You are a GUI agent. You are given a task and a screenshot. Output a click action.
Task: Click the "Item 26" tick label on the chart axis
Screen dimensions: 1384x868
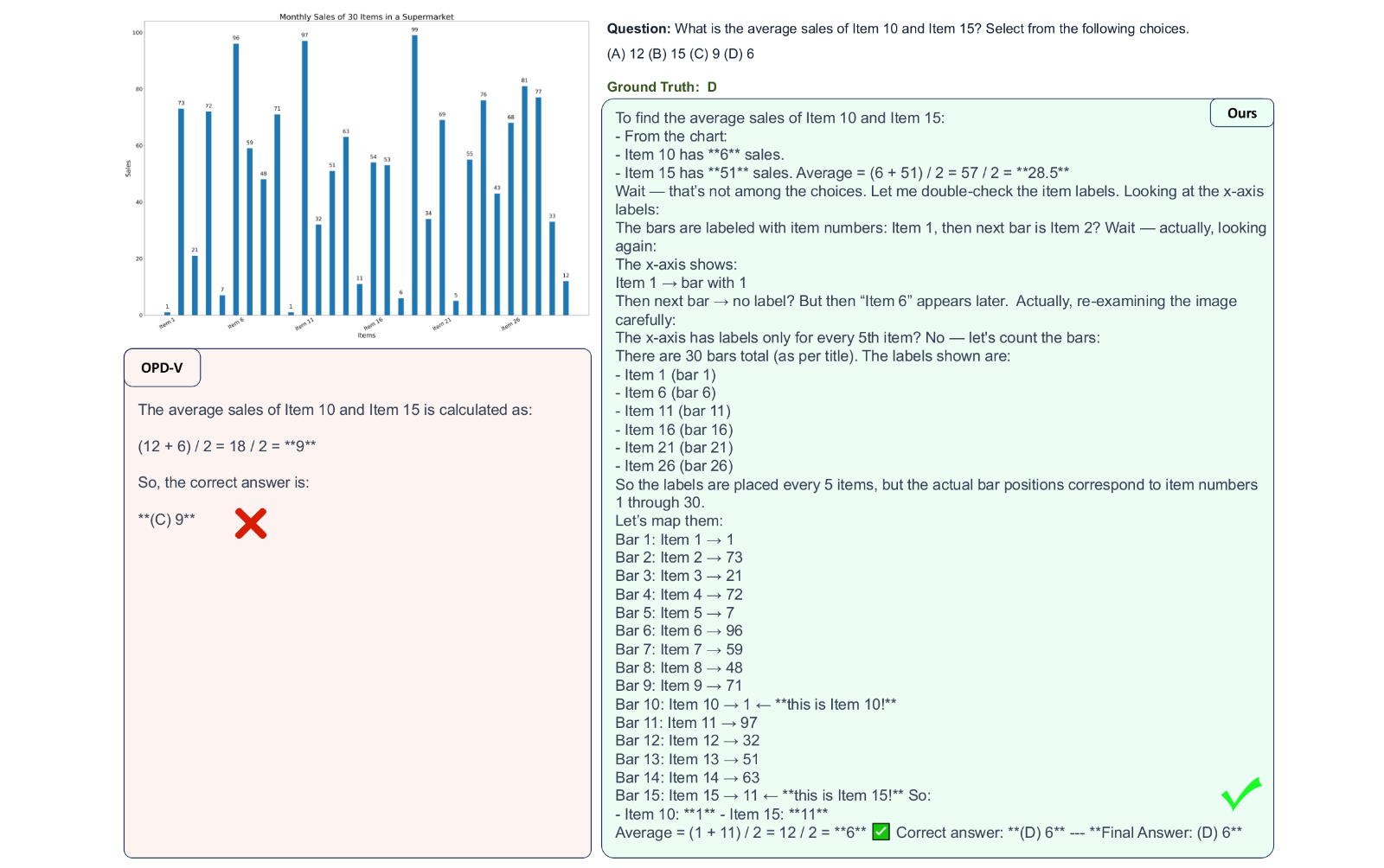(510, 324)
